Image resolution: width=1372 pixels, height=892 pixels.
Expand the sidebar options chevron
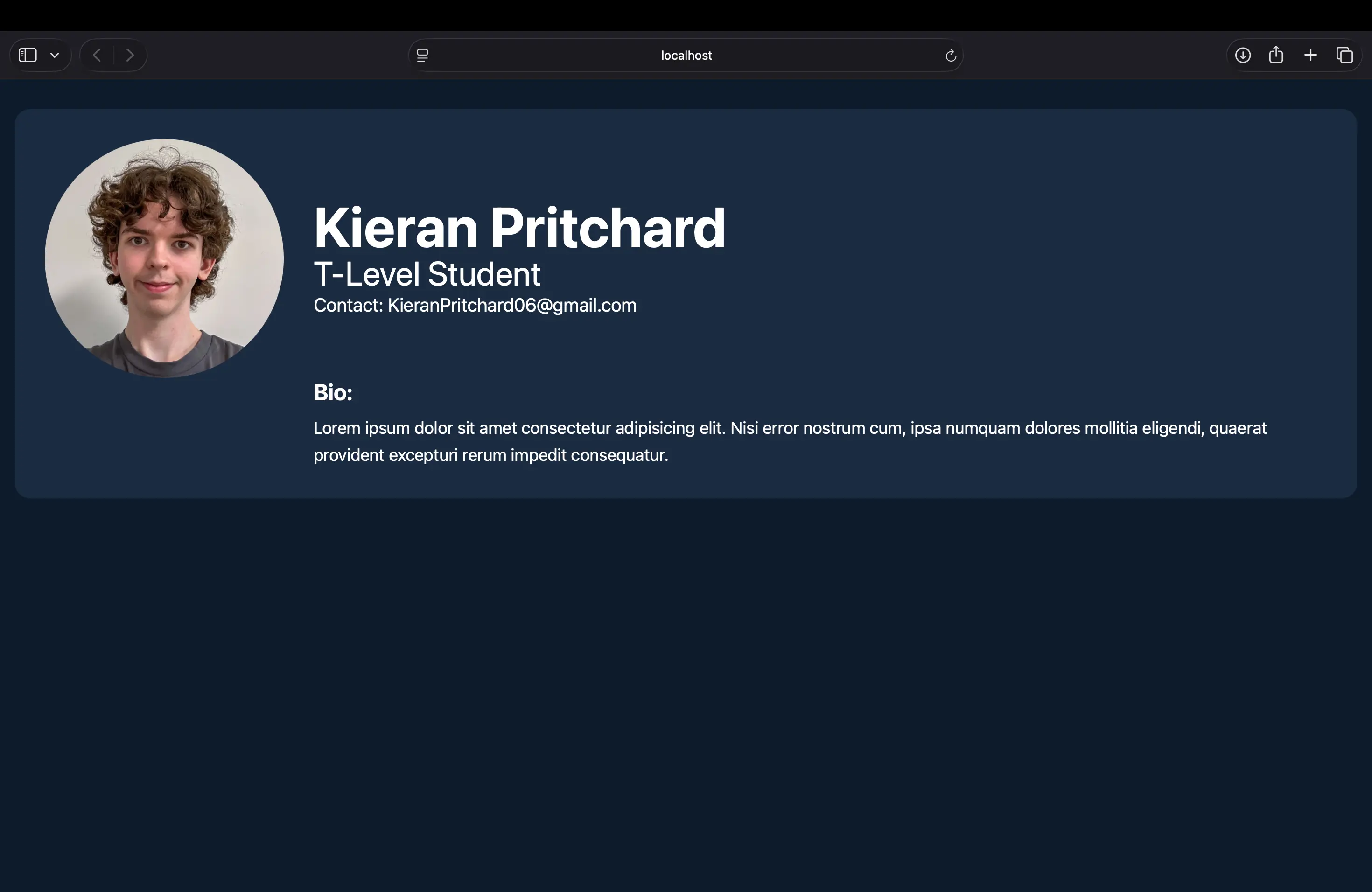tap(55, 55)
